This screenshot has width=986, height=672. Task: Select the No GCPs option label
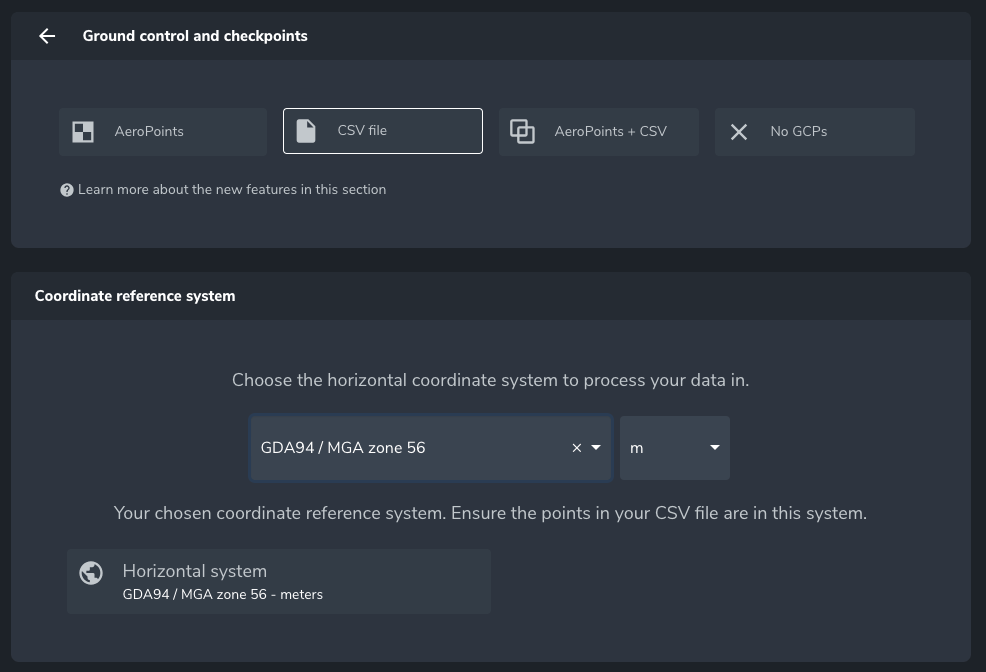(798, 132)
